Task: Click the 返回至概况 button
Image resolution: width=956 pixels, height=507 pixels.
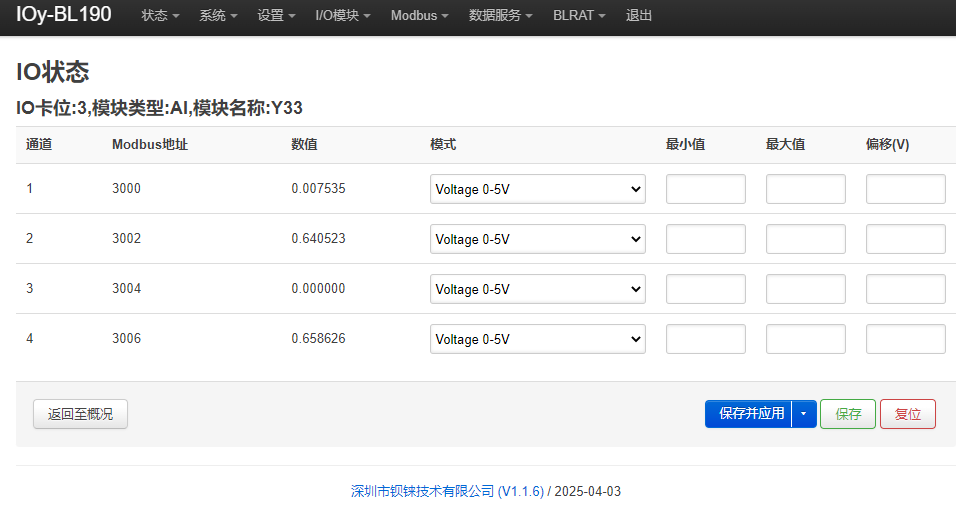Action: point(80,414)
